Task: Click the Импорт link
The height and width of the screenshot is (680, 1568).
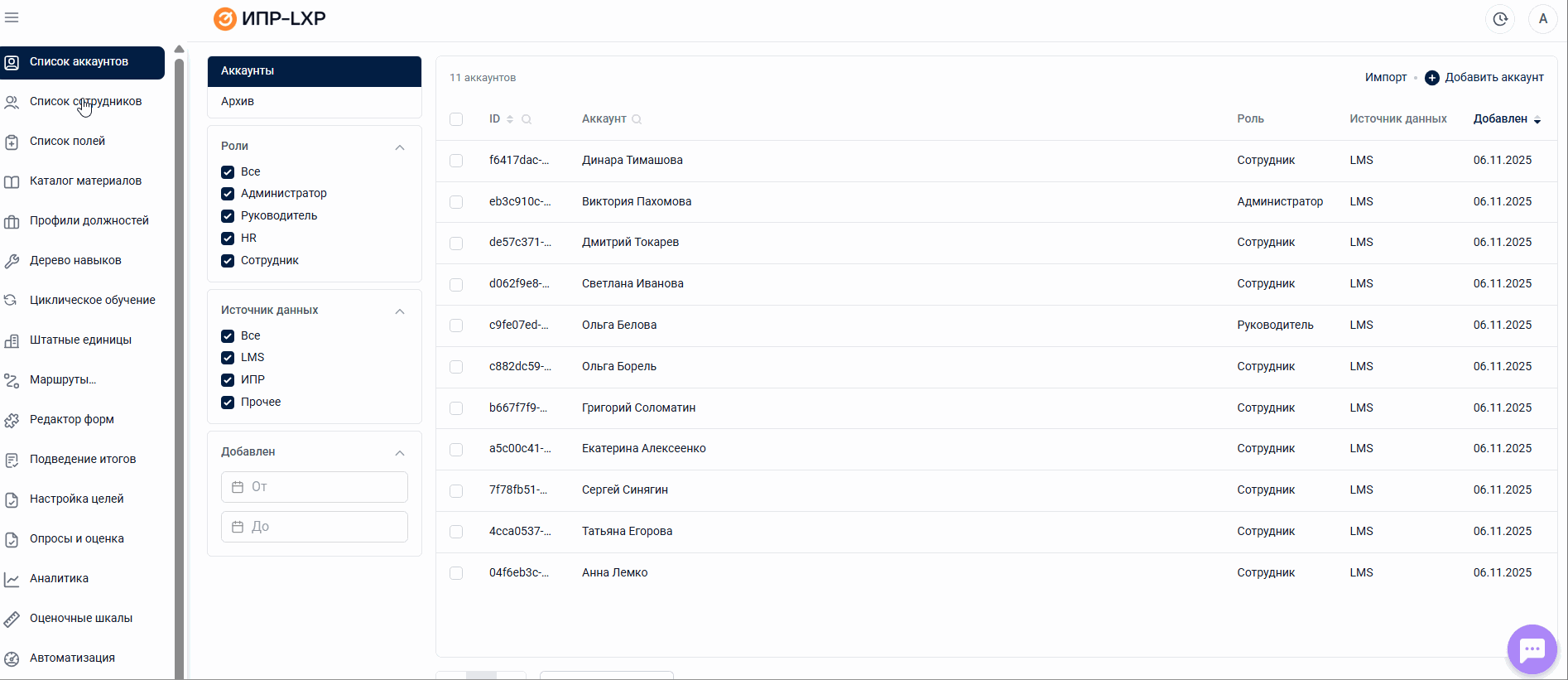Action: point(1386,78)
